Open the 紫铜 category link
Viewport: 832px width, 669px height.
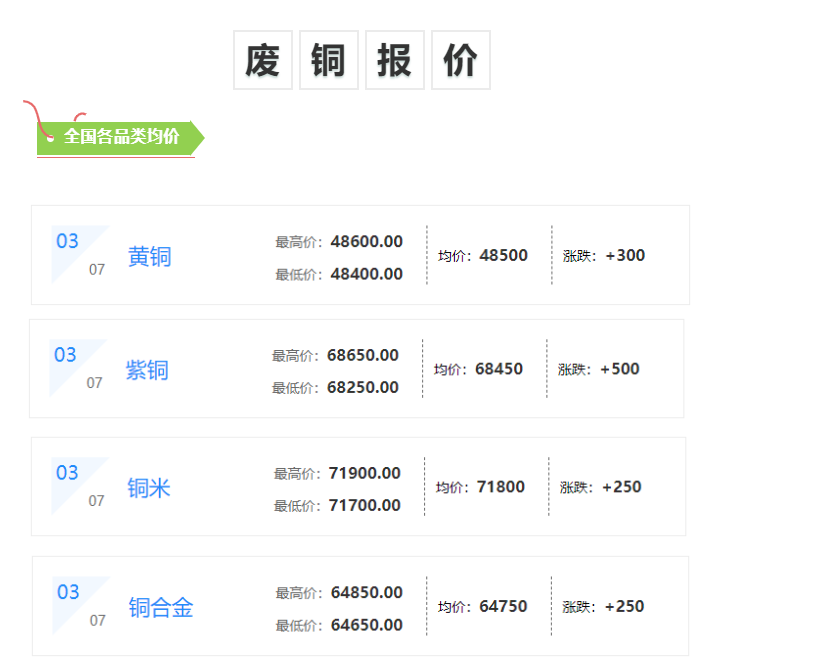tap(146, 371)
